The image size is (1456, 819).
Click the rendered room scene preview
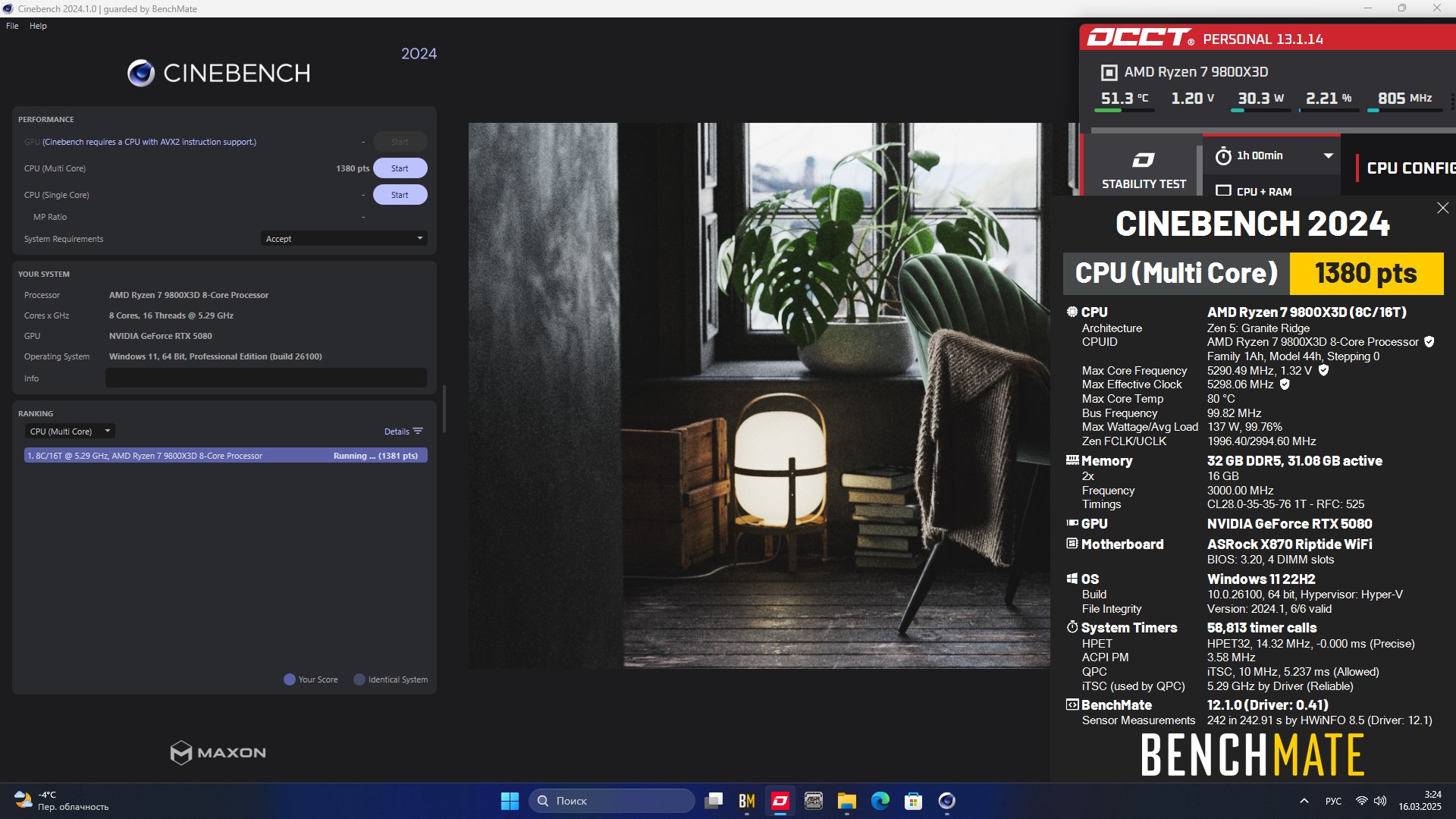click(x=759, y=395)
